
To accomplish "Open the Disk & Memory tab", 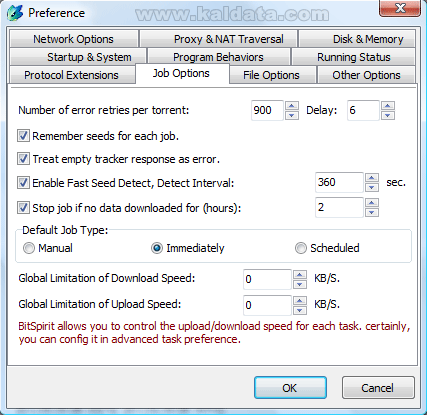I will click(357, 39).
